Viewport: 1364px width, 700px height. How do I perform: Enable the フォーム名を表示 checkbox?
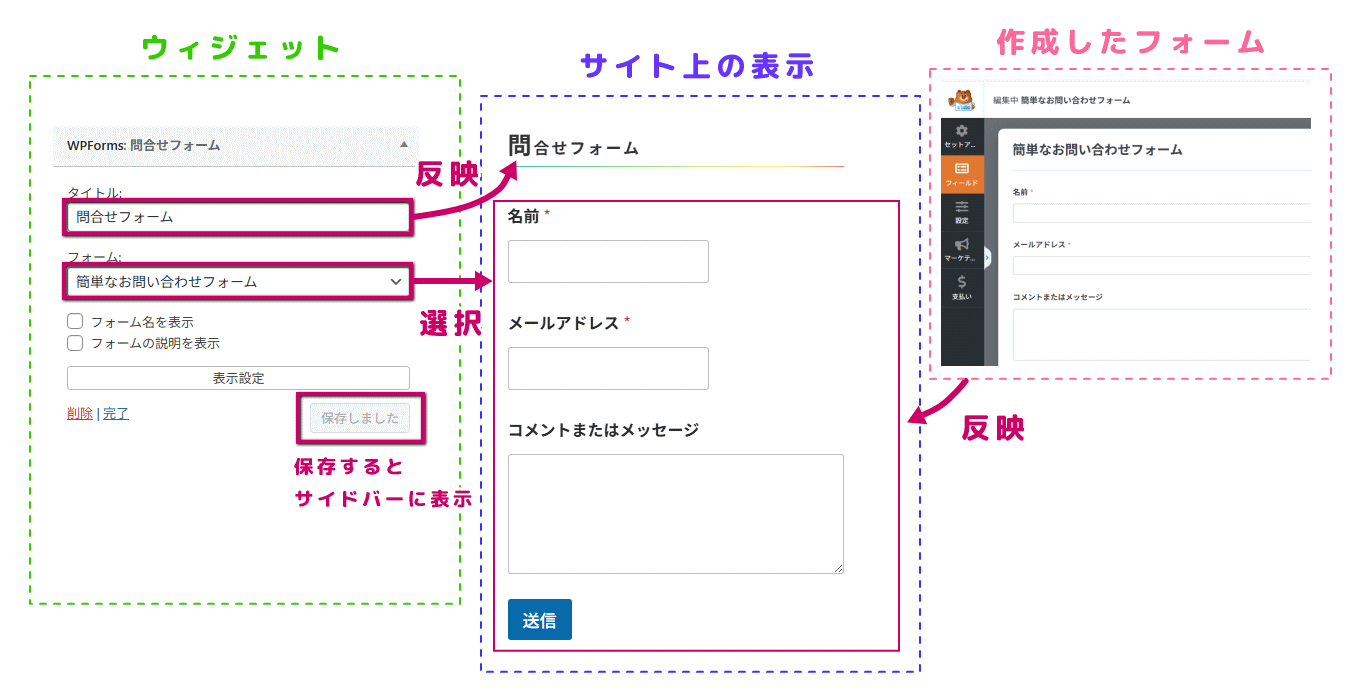tap(75, 322)
